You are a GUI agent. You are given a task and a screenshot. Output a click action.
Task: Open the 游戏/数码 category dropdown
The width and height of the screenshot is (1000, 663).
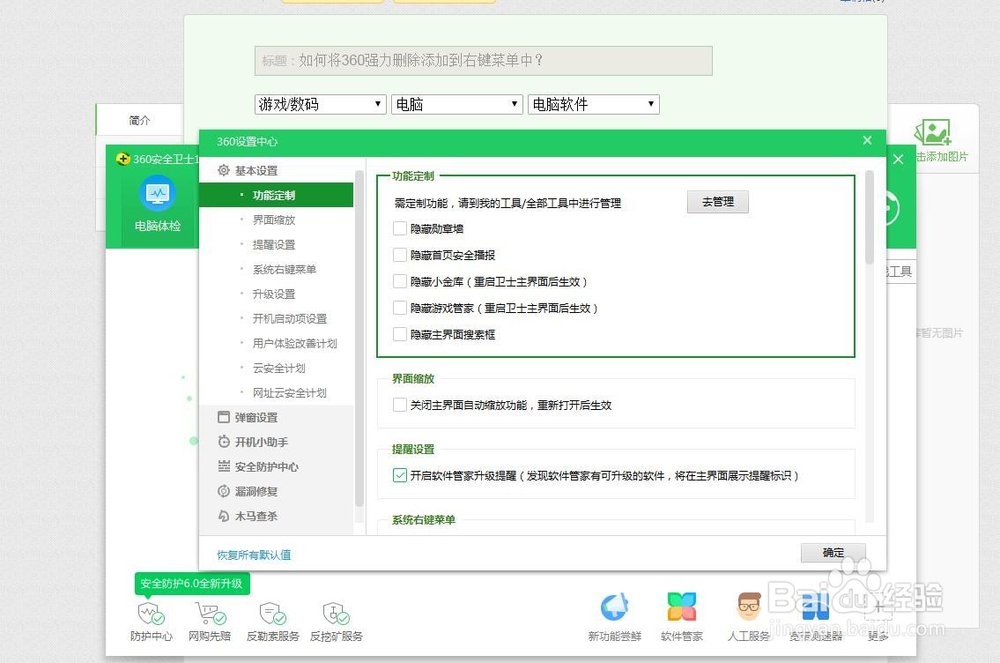tap(320, 104)
